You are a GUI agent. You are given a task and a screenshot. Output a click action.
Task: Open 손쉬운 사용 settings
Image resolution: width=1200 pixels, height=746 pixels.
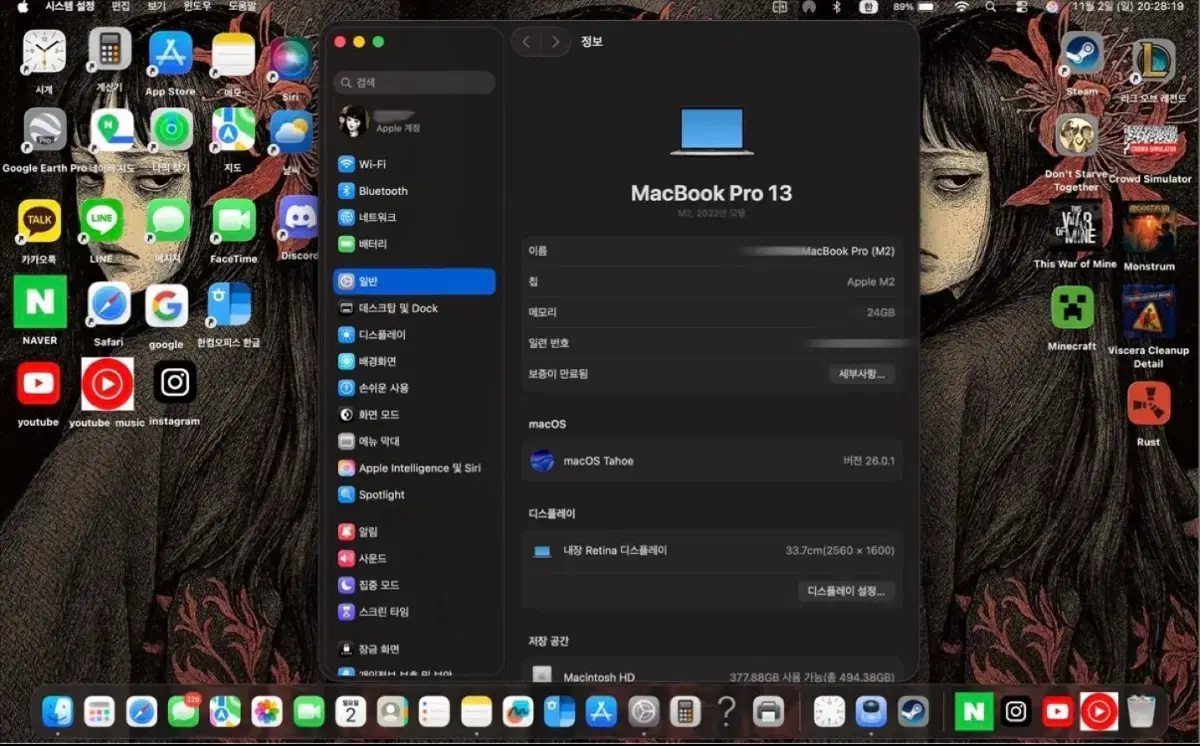(414, 388)
